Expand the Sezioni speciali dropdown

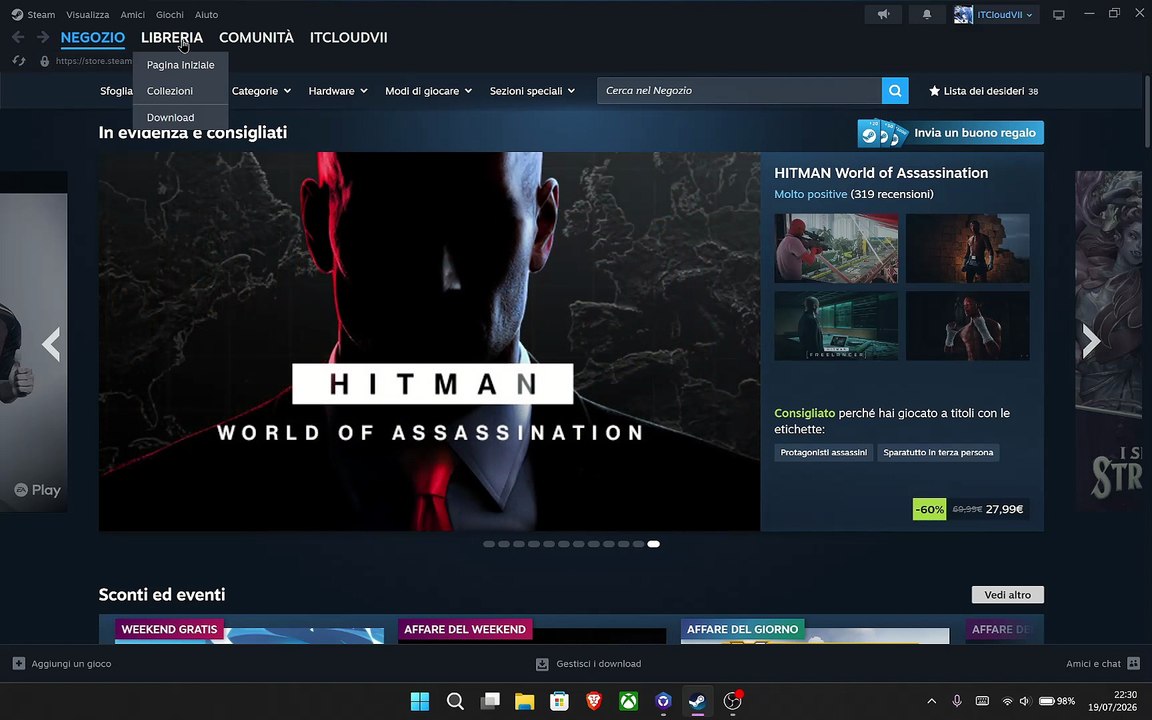[532, 91]
